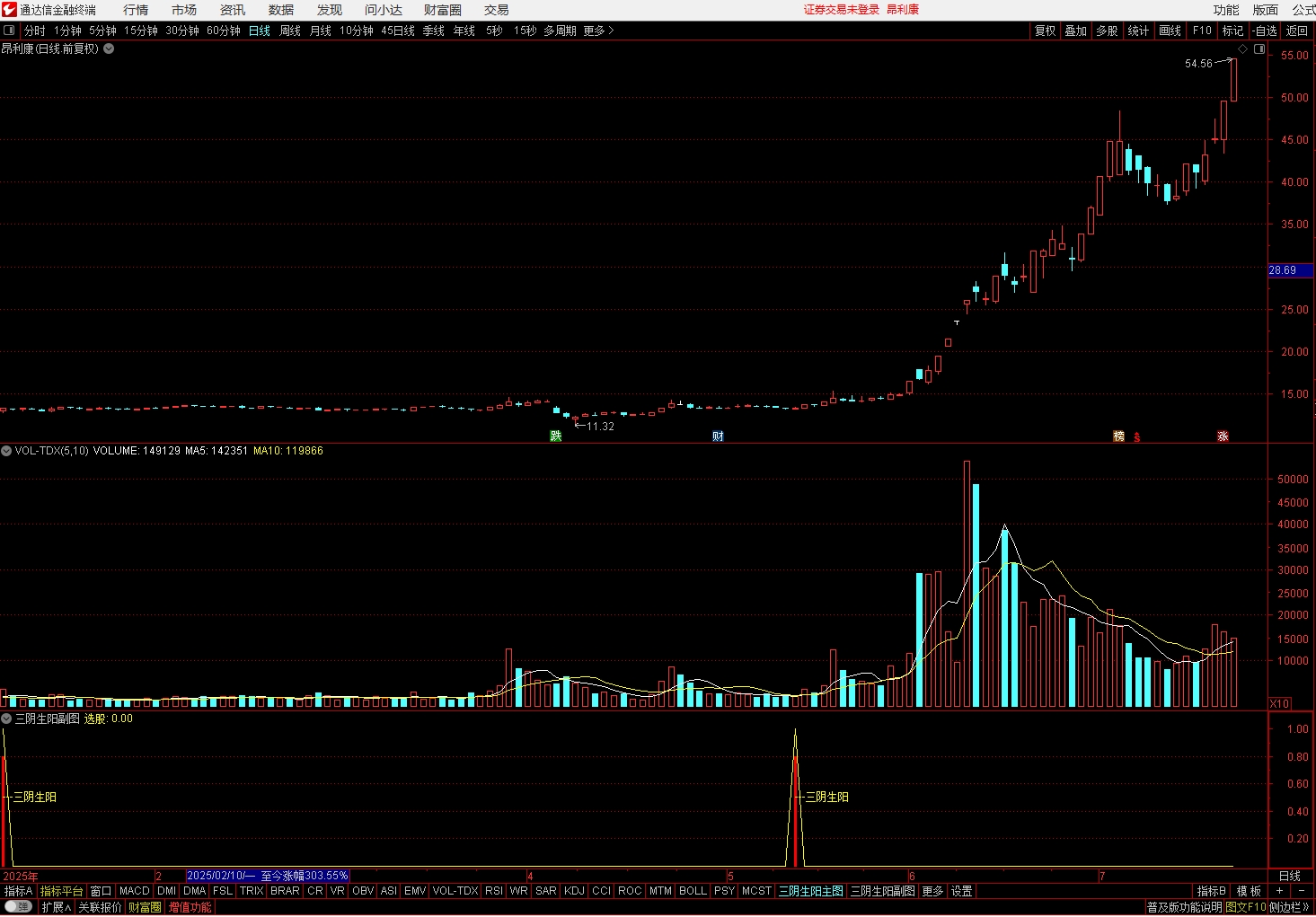Expand the 三阴生阳副图 indicator dropdown arrow
The image size is (1316, 917).
6,719
